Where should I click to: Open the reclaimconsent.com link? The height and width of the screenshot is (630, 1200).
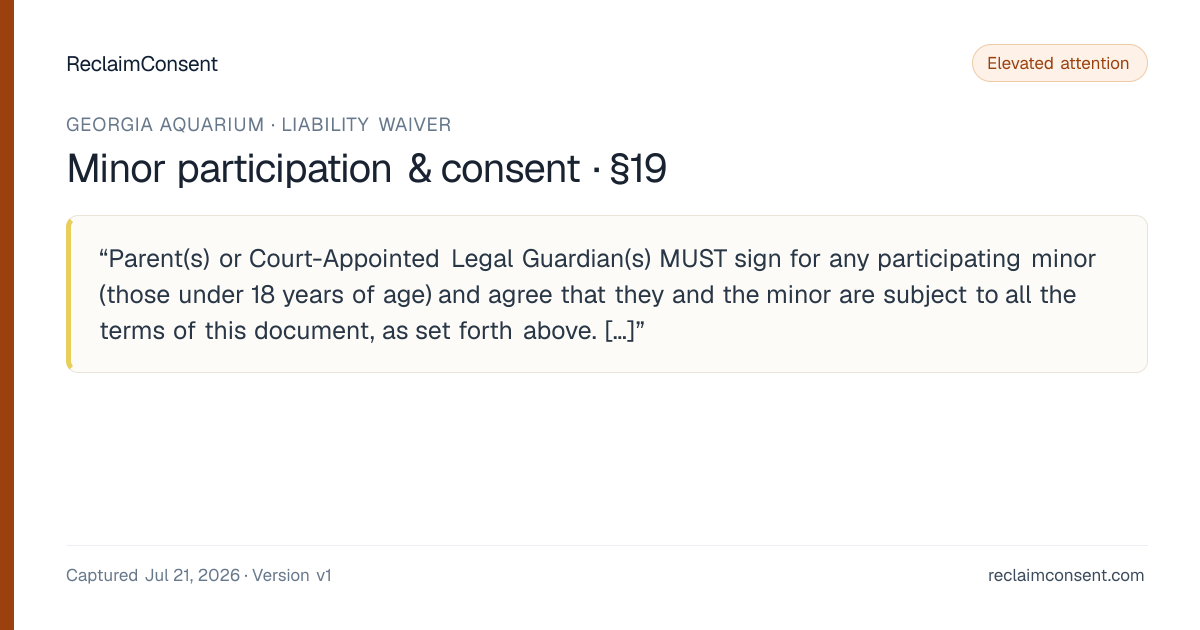1066,575
